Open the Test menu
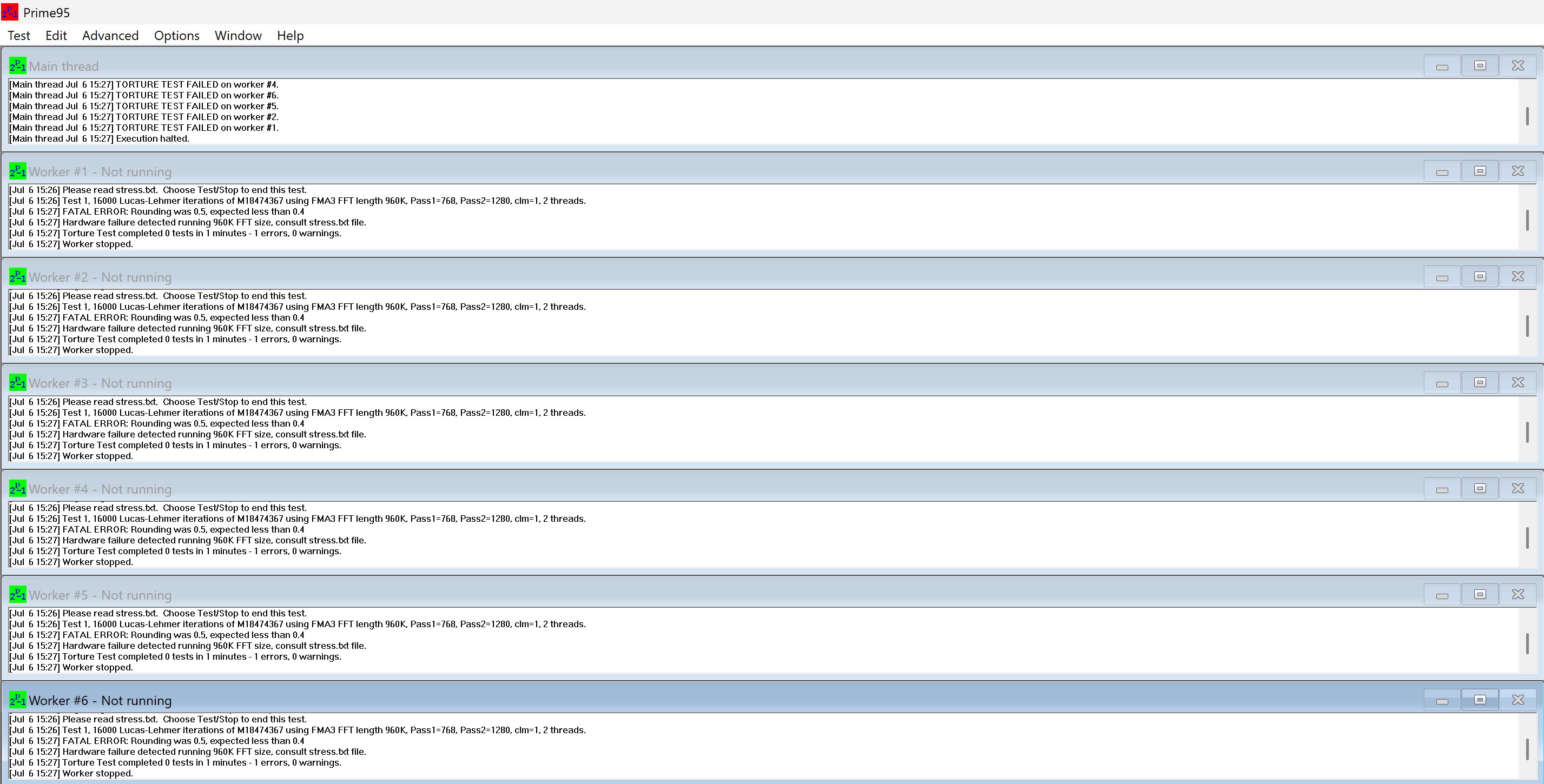1544x784 pixels. coord(18,35)
